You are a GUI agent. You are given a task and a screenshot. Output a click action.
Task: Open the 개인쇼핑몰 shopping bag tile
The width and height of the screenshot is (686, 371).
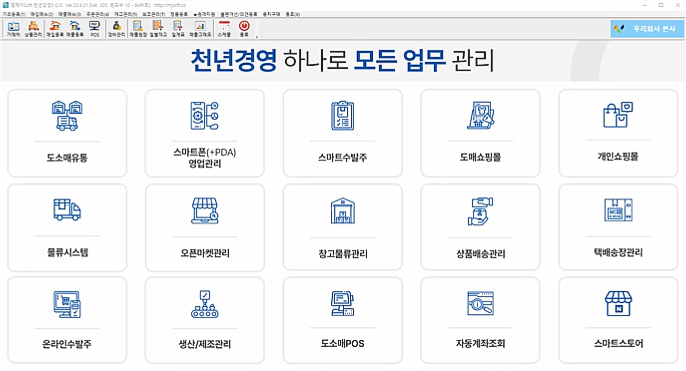tap(618, 133)
